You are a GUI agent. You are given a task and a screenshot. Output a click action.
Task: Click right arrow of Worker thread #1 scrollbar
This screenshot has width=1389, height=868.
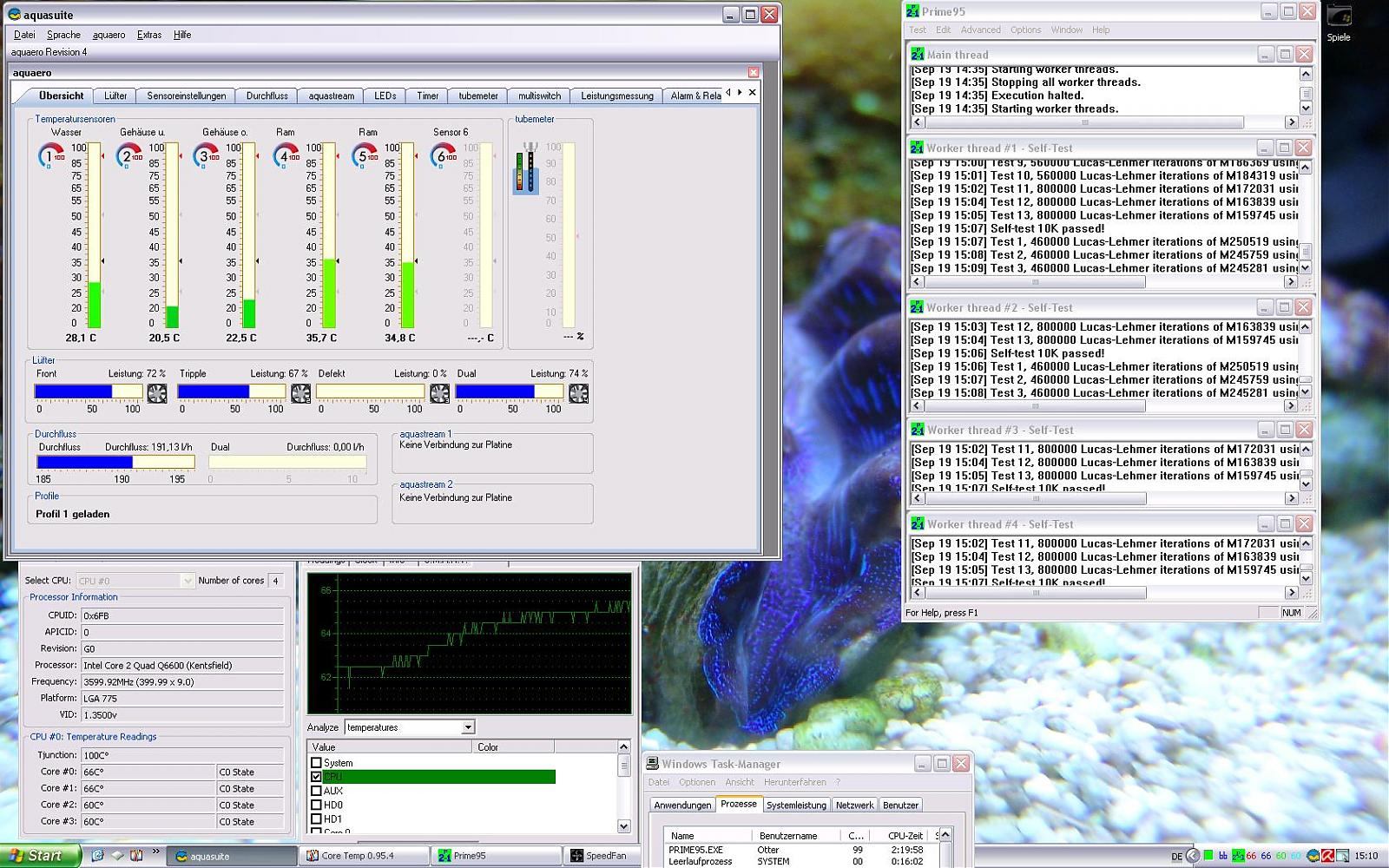pos(1291,282)
